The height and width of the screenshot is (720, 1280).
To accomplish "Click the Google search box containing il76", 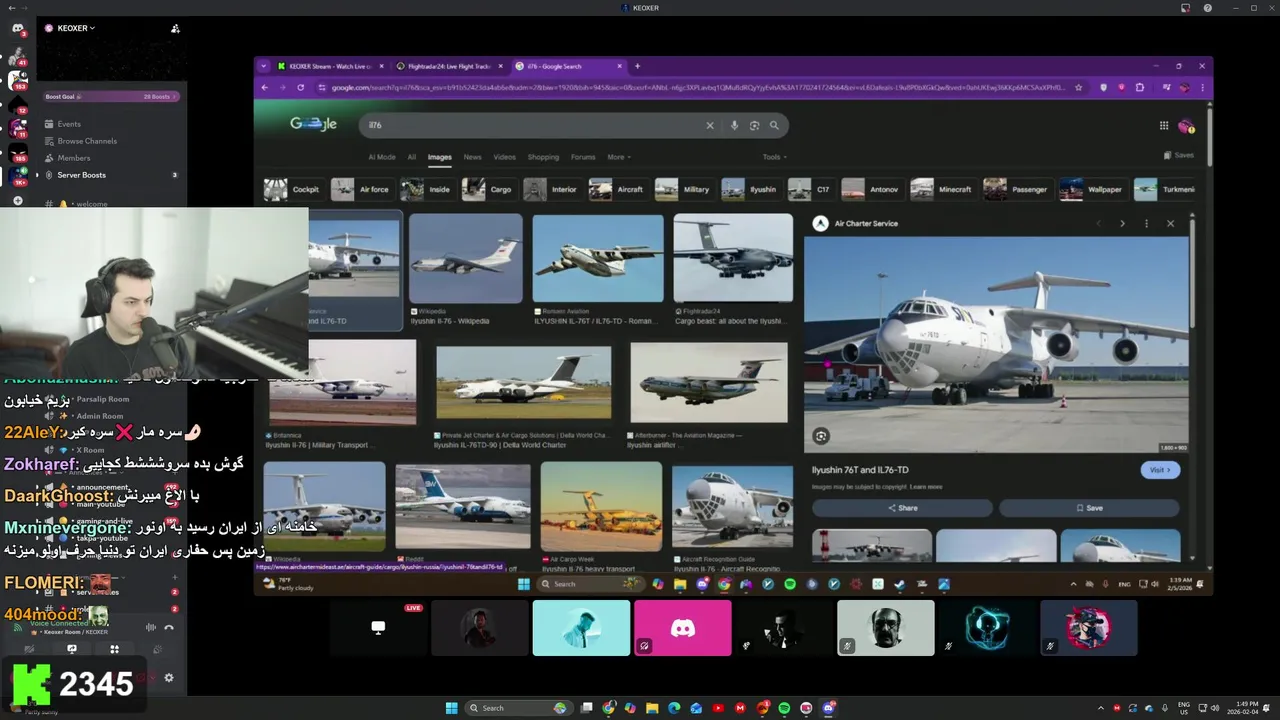I will [x=573, y=125].
